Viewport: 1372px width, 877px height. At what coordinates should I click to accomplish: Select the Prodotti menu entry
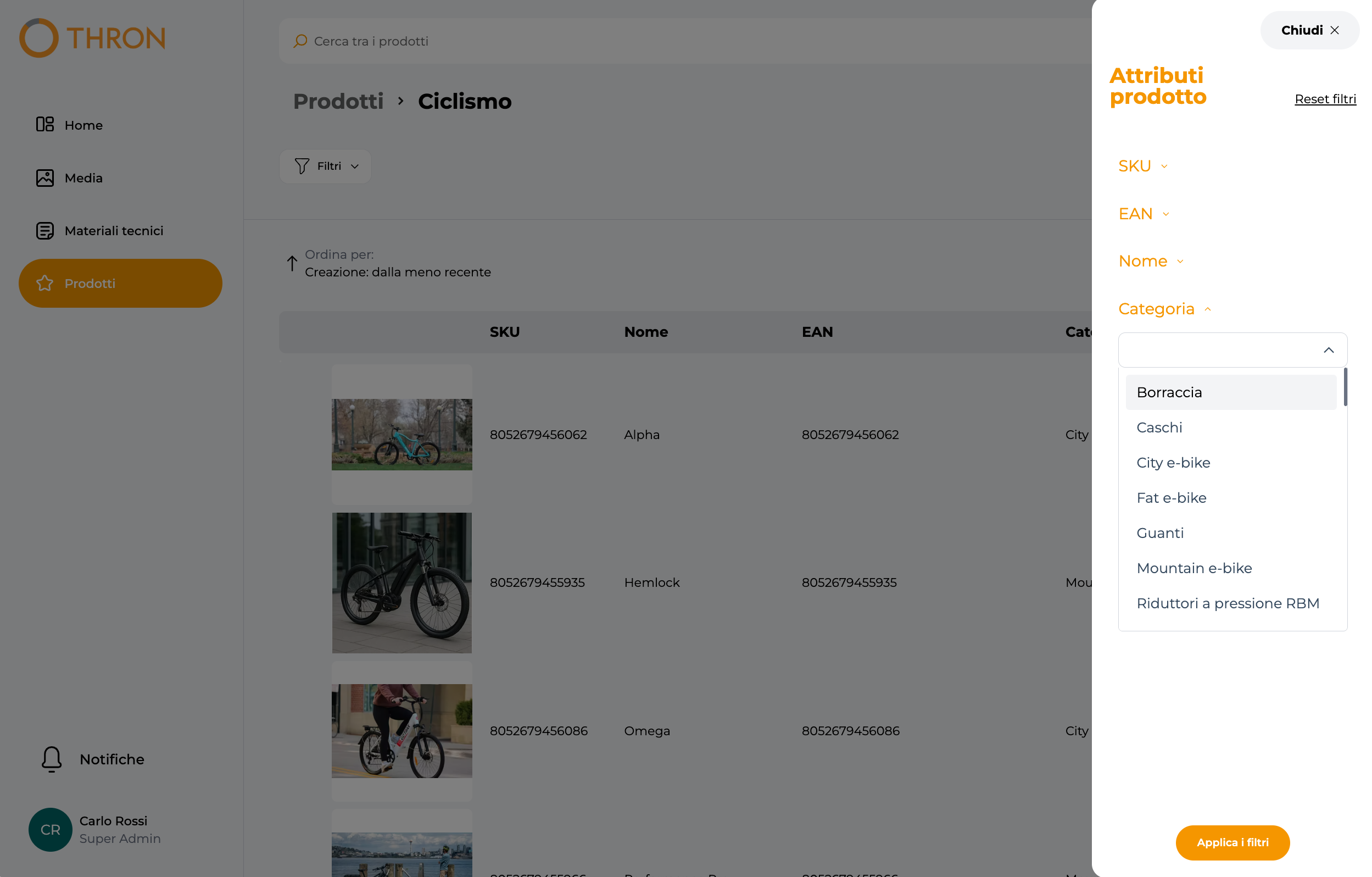click(120, 284)
